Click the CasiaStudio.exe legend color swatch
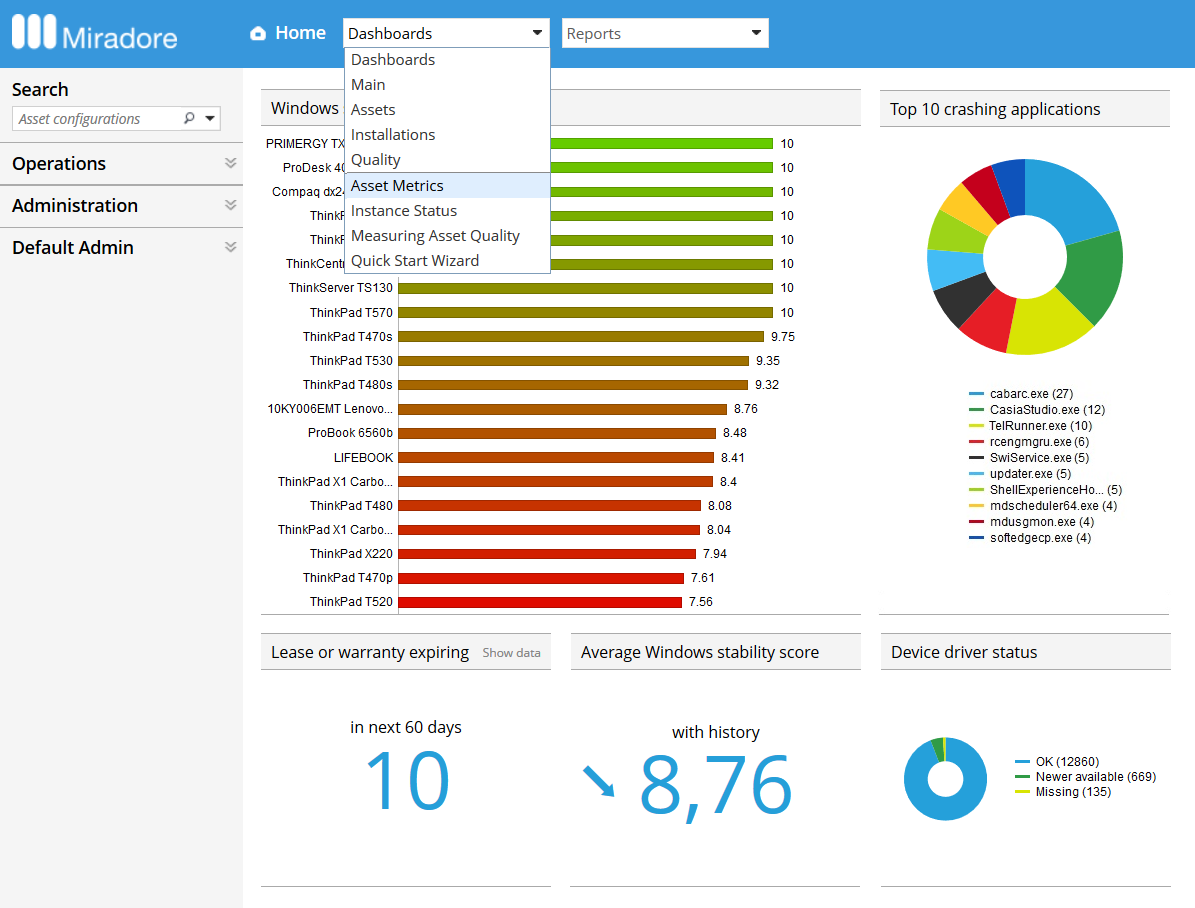Screen dimensions: 1195x908 pos(976,410)
